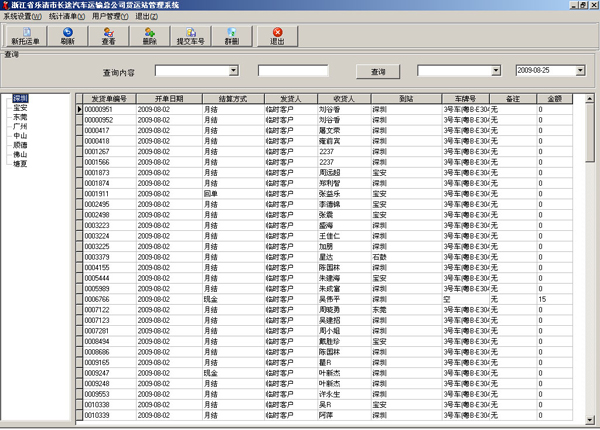This screenshot has height=430, width=600.
Task: Open the 系统设置 menu
Action: pos(22,17)
